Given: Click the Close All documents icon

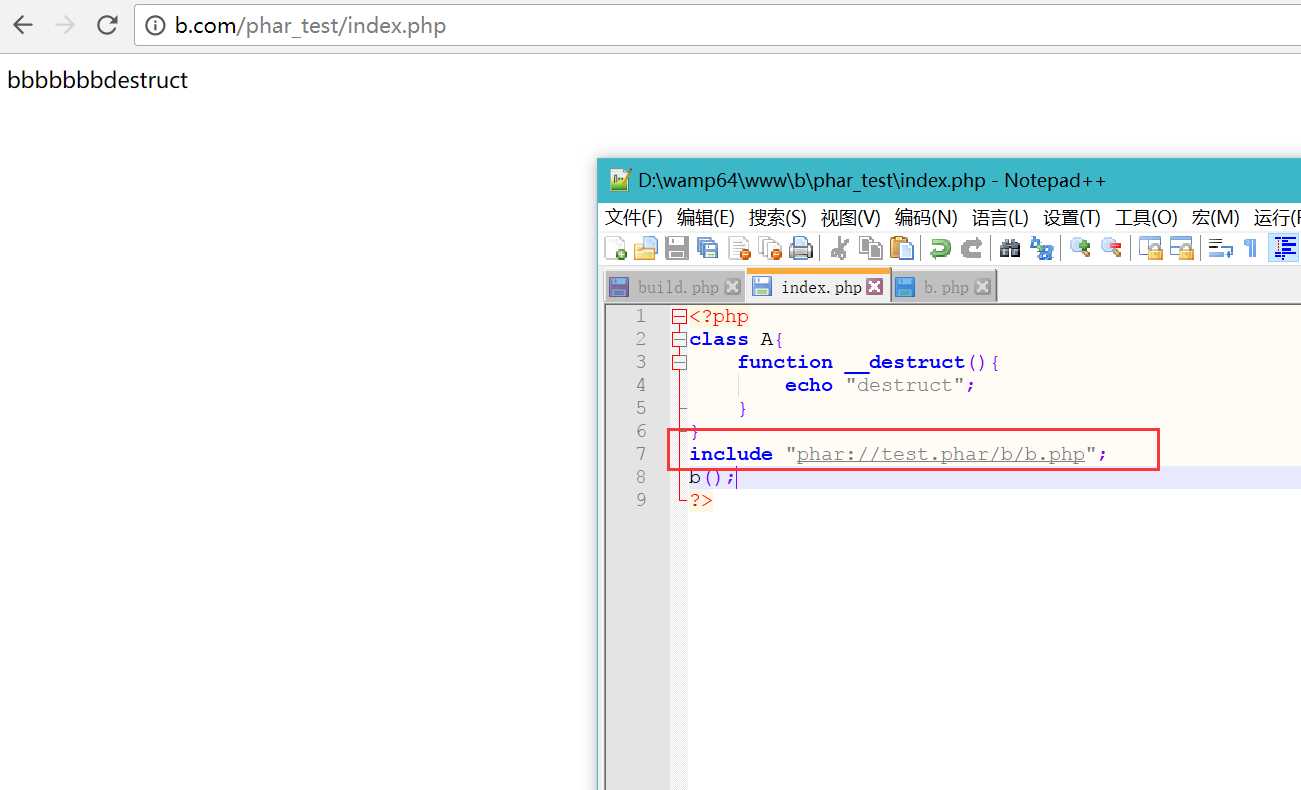Looking at the screenshot, I should click(770, 248).
